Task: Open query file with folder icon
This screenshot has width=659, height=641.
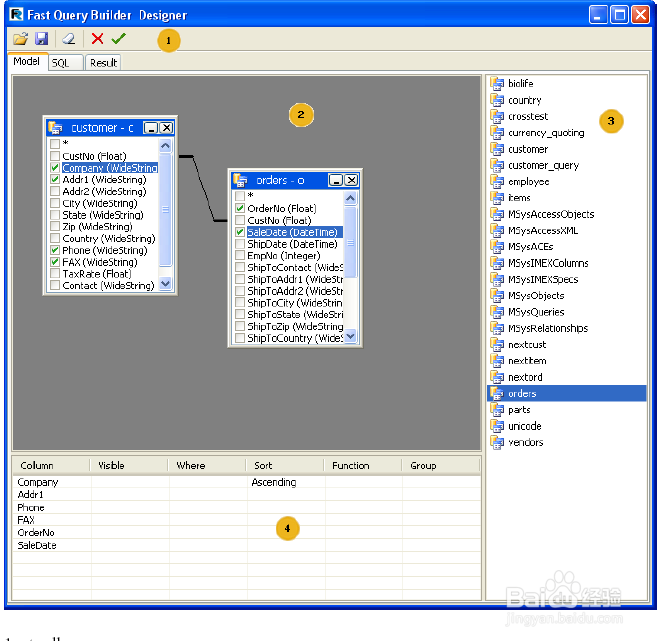Action: pos(20,39)
